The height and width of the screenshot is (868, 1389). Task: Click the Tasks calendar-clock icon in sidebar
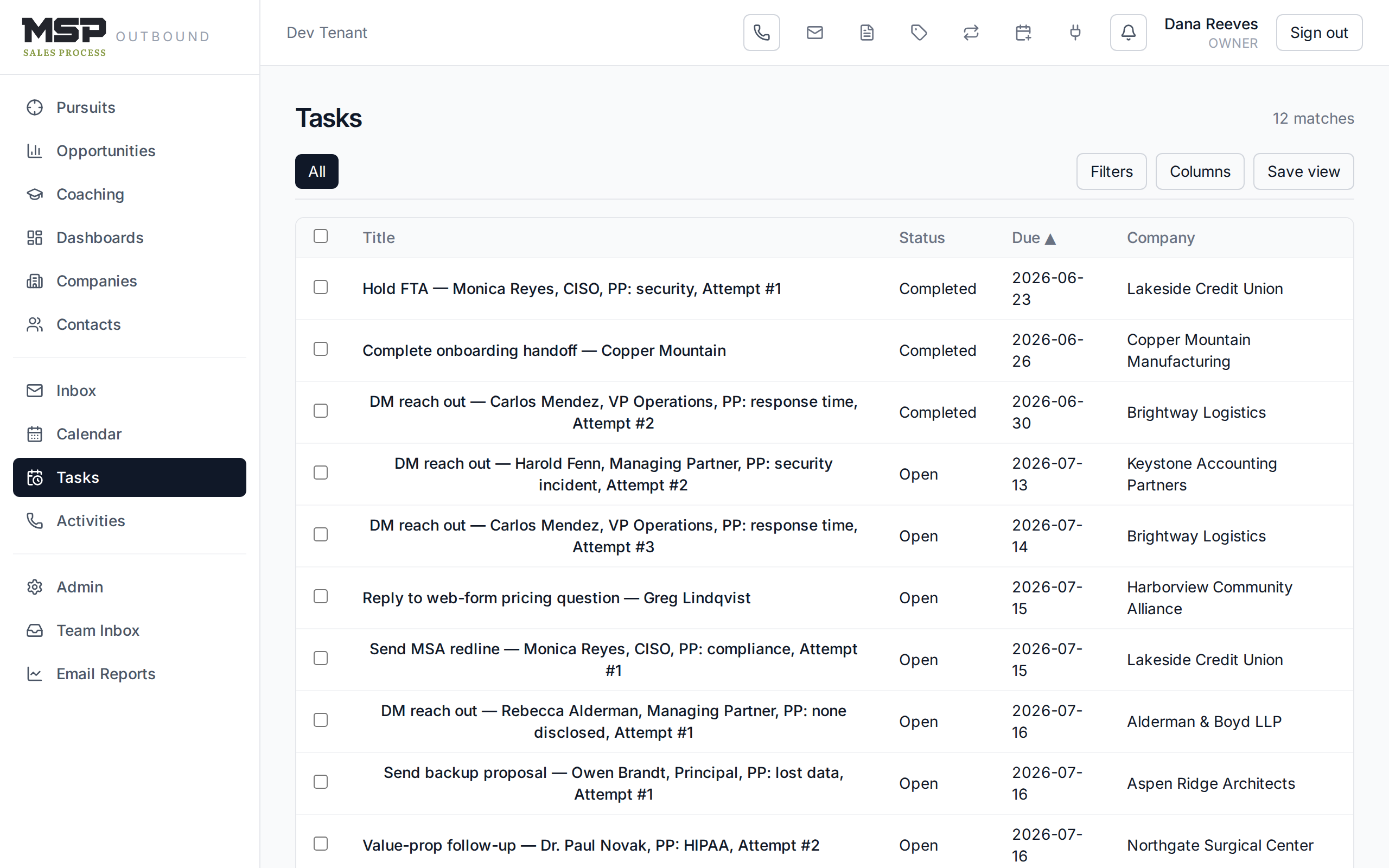tap(35, 477)
